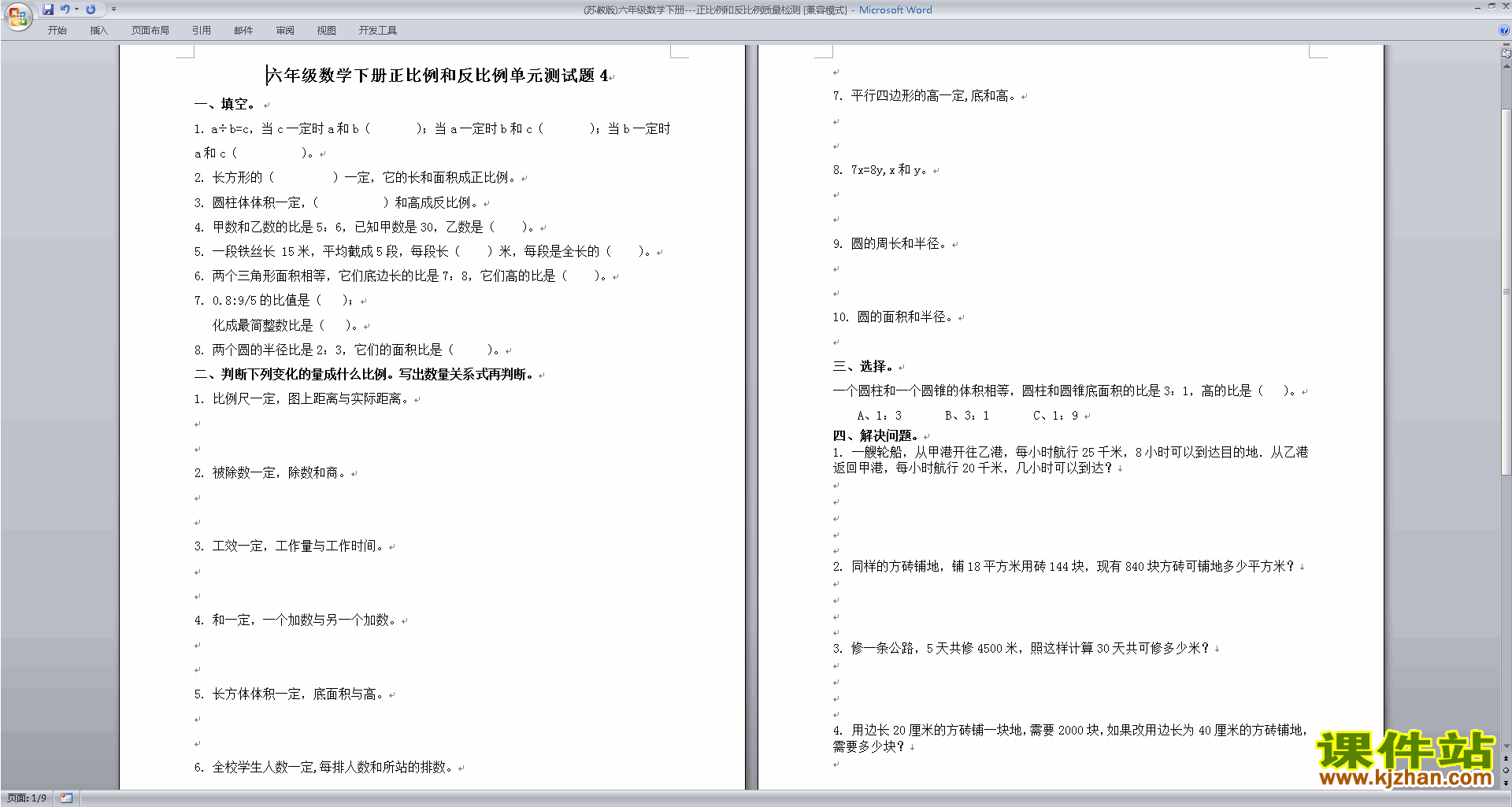
Task: Toggle the ruler icon above scrollbar
Action: tap(1506, 53)
